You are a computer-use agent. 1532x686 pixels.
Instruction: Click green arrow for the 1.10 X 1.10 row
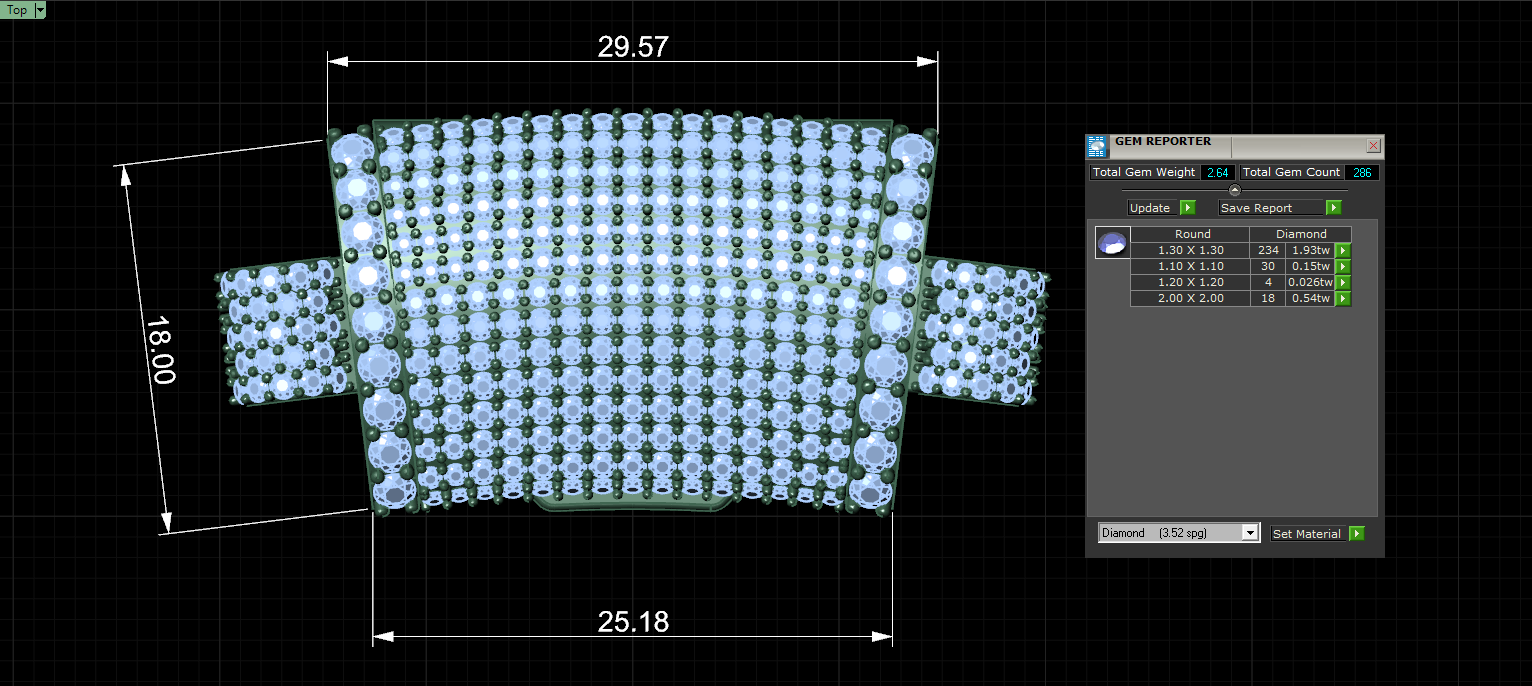coord(1343,266)
